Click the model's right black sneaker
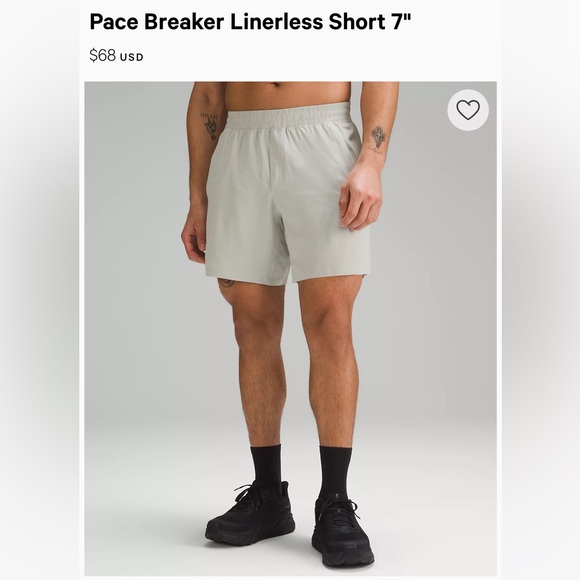580x580 pixels. click(342, 532)
